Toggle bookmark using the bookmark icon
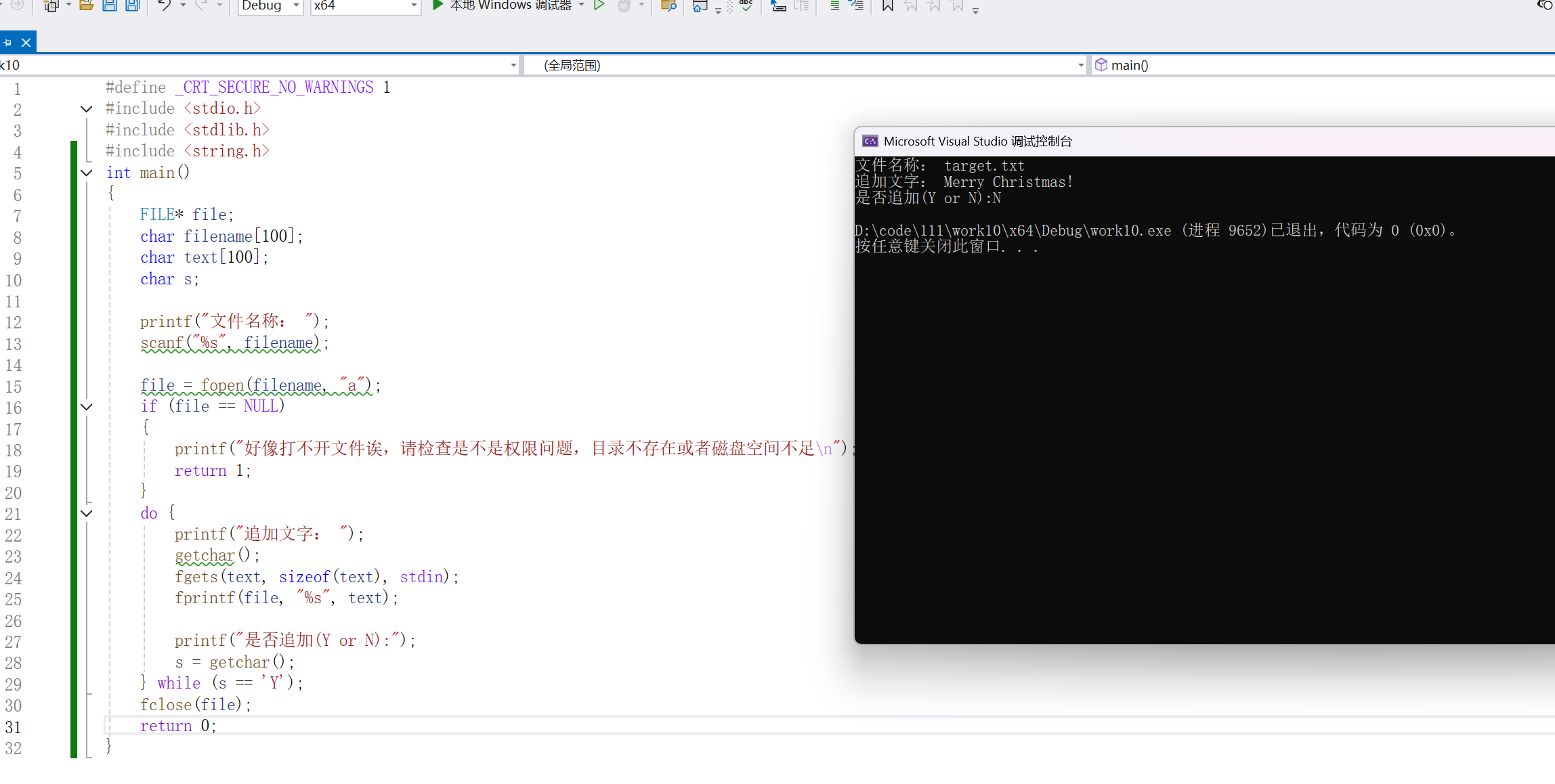 pyautogui.click(x=887, y=5)
